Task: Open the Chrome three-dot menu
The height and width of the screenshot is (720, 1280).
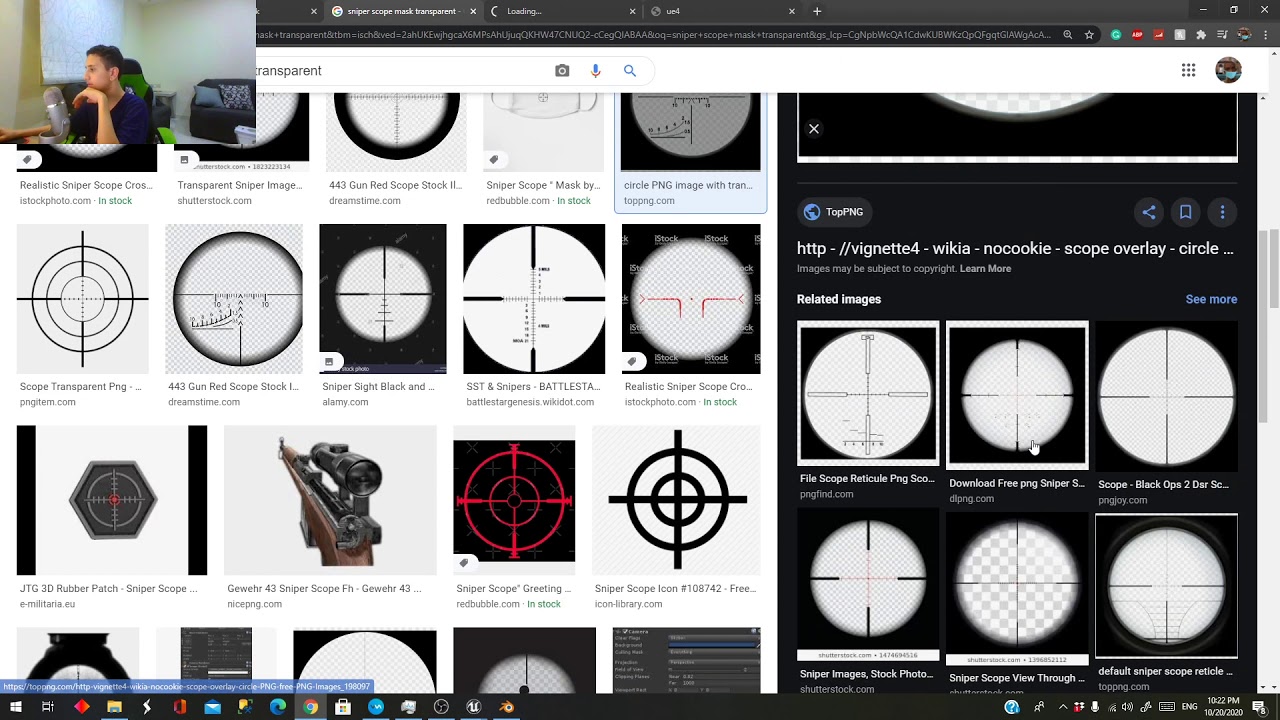Action: [x=1264, y=35]
